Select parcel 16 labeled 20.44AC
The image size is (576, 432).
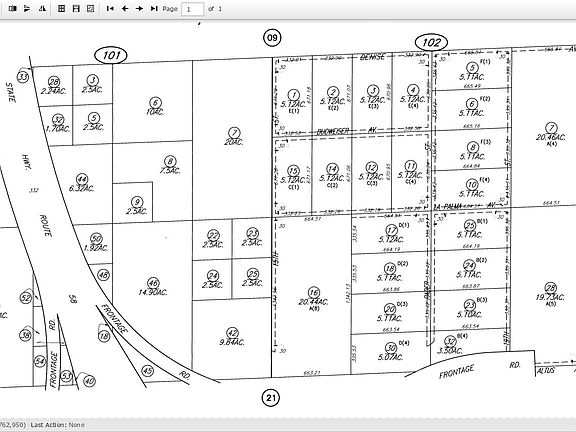coord(313,298)
